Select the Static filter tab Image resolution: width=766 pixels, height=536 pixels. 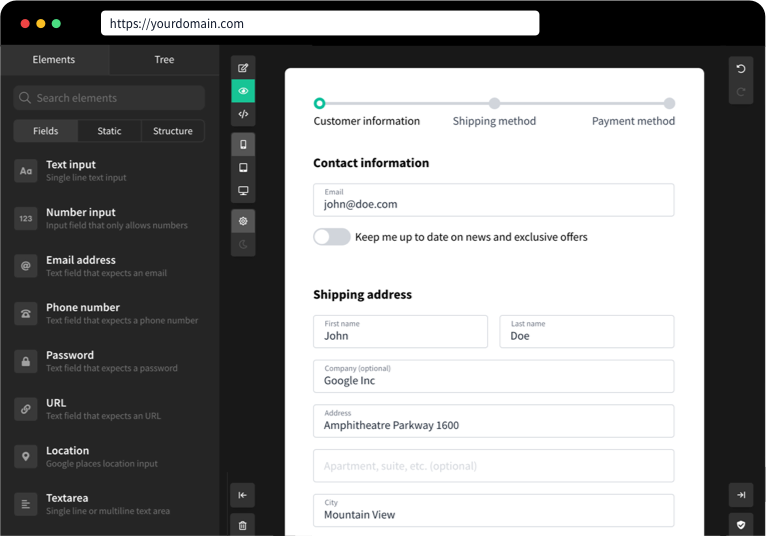(109, 131)
